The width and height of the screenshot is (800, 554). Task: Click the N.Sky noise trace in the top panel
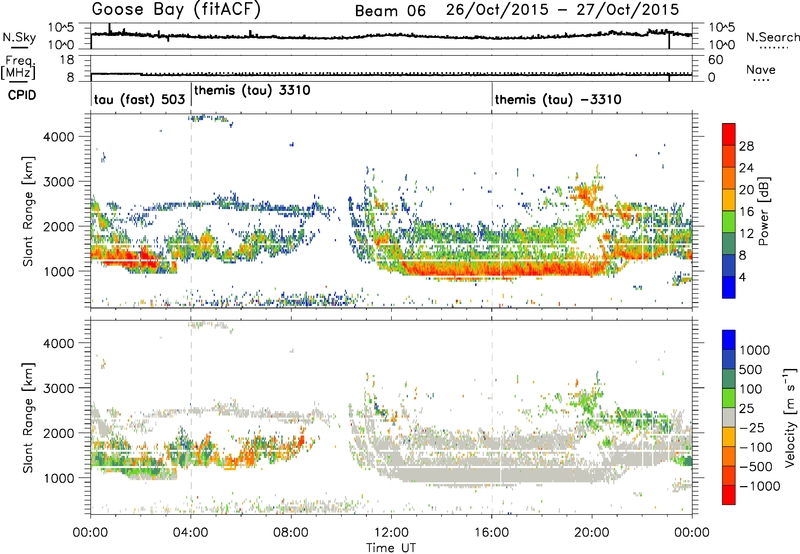pos(391,36)
